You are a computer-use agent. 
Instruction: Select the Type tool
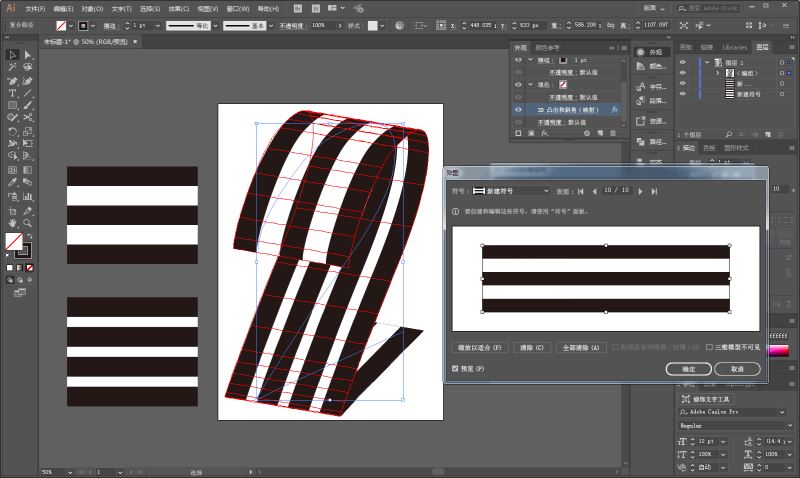pos(11,93)
